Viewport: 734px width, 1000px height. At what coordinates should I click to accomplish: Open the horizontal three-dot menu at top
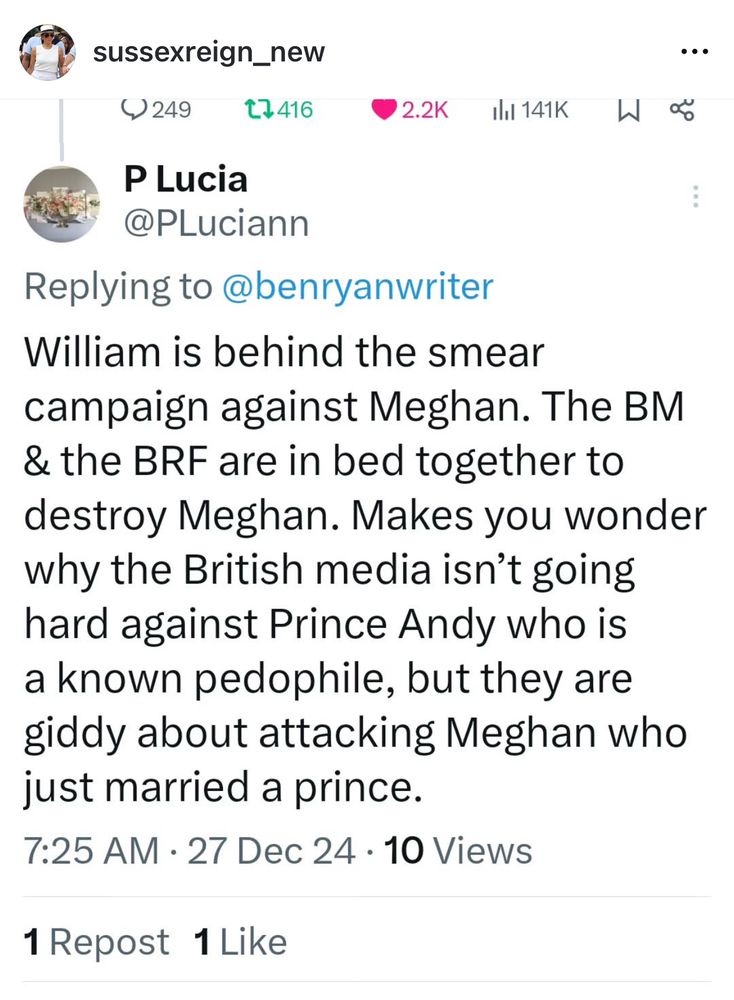(x=694, y=52)
